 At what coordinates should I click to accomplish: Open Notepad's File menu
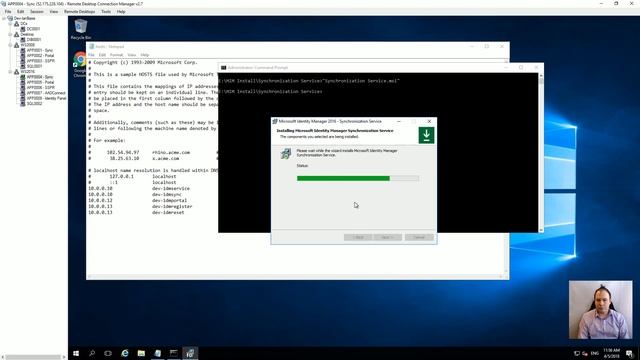91,55
